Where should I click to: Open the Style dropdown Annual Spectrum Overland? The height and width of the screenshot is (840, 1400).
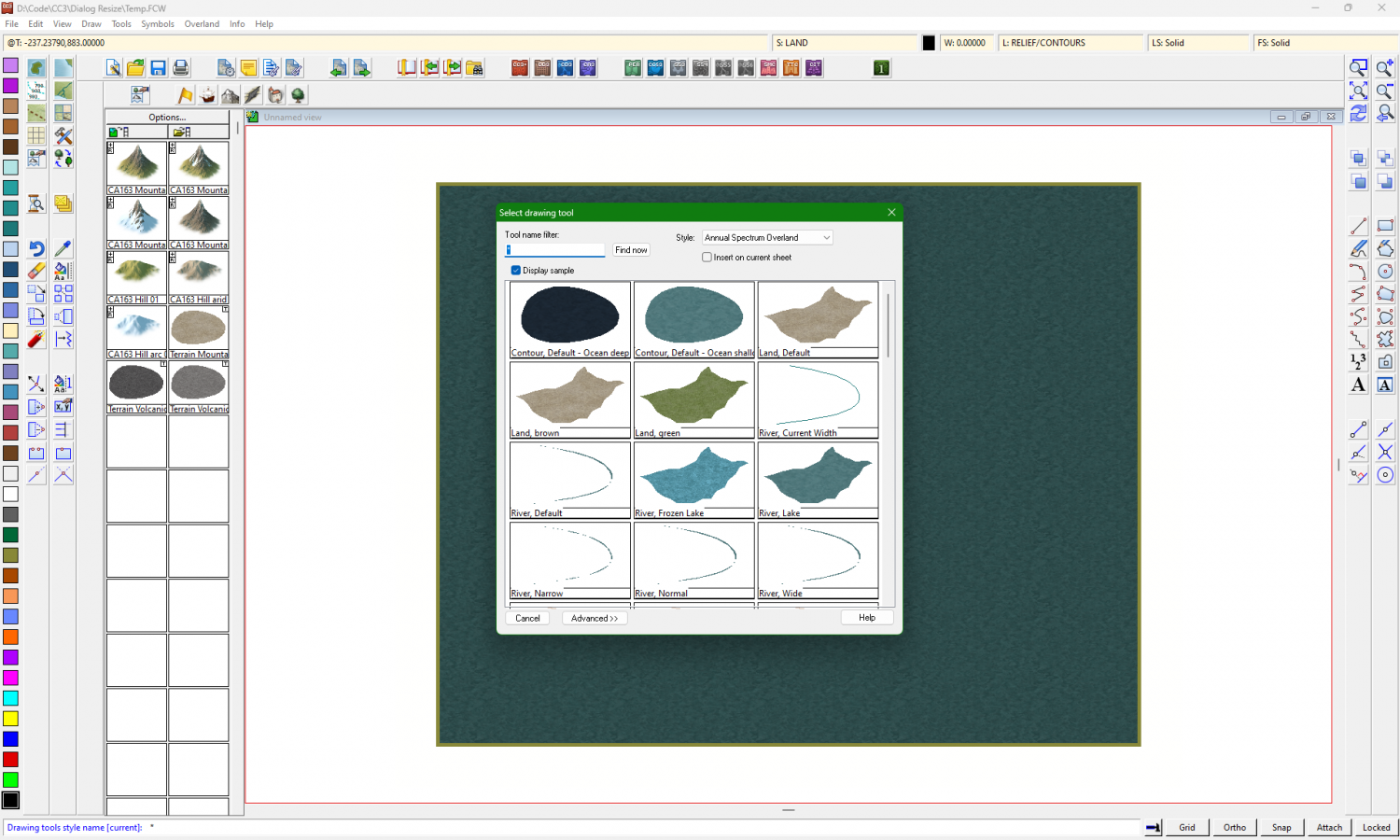pos(767,238)
